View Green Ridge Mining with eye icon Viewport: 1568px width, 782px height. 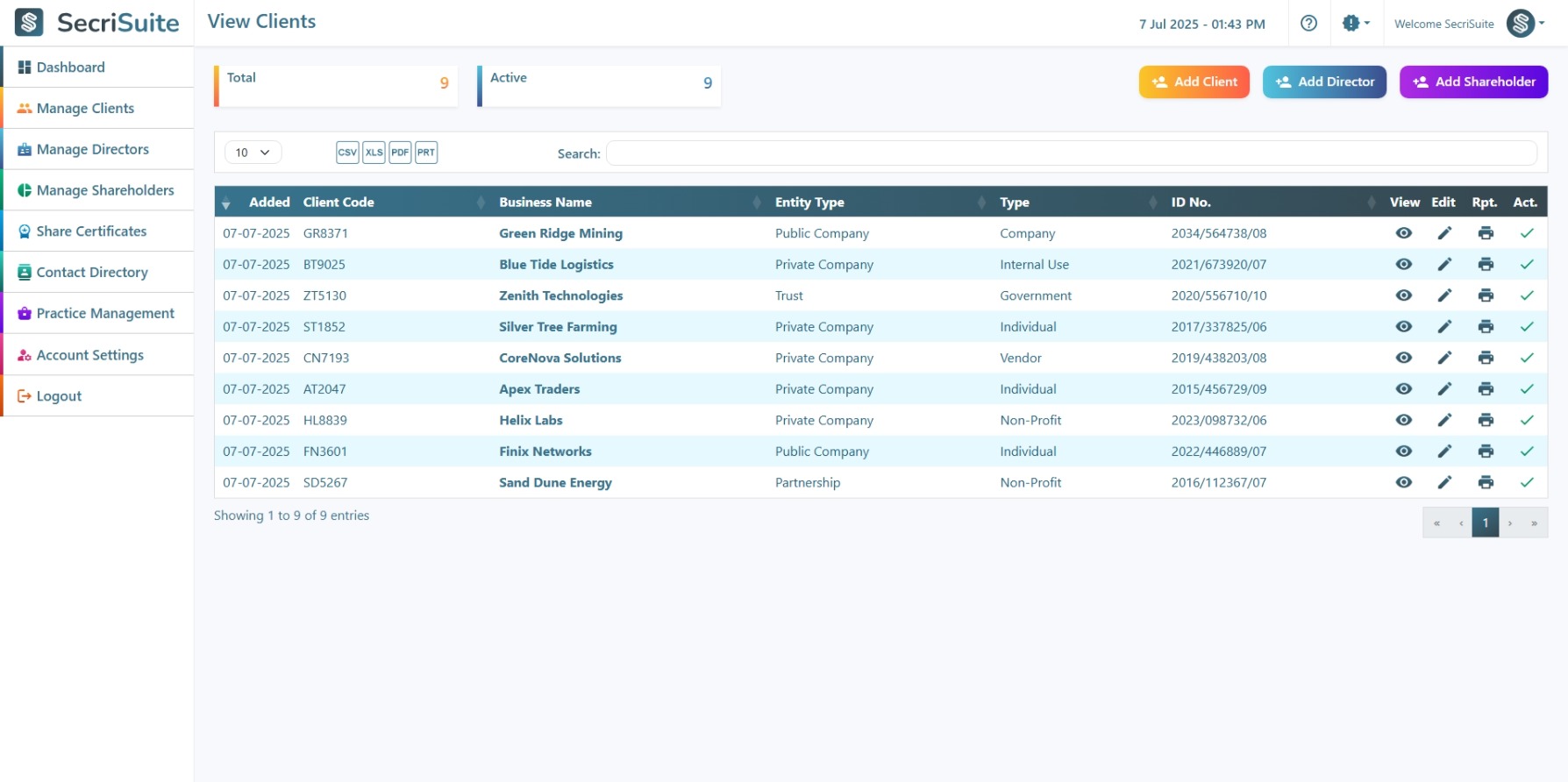tap(1404, 233)
